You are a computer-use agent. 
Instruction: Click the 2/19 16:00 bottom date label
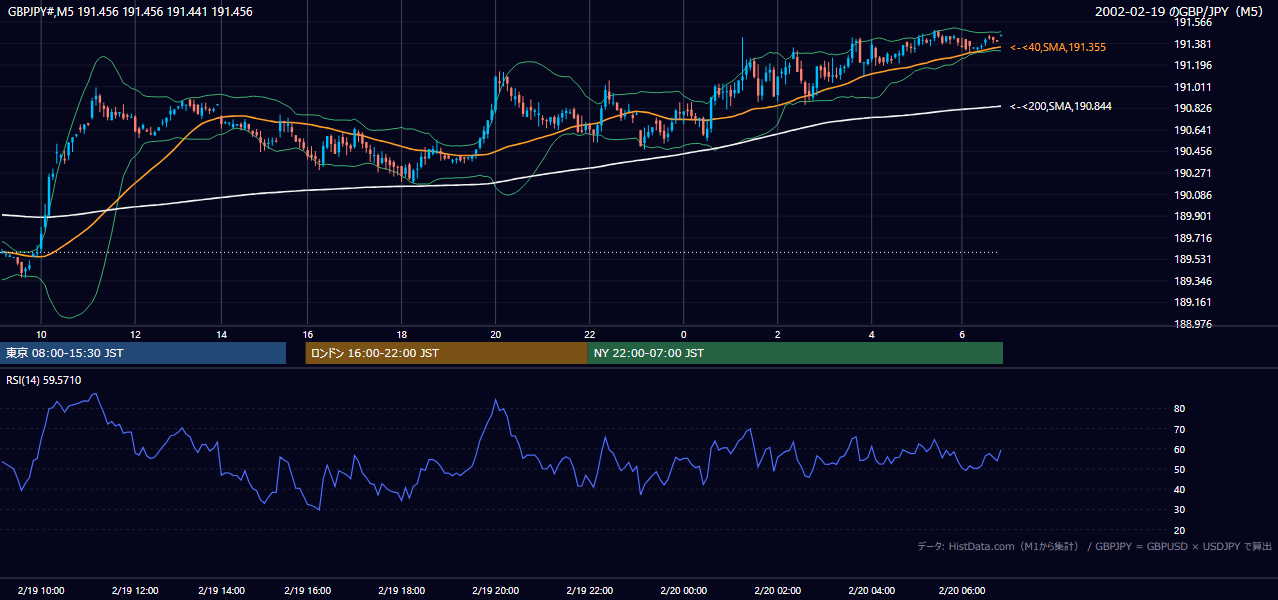coord(309,590)
